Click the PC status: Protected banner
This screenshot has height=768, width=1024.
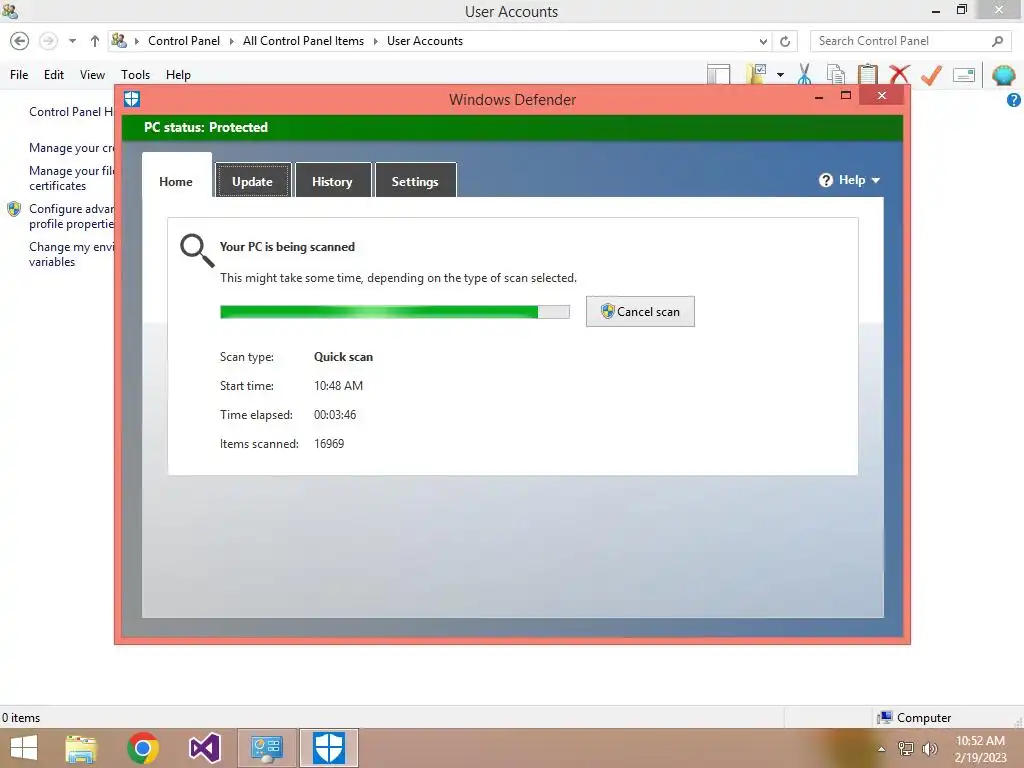[x=512, y=127]
